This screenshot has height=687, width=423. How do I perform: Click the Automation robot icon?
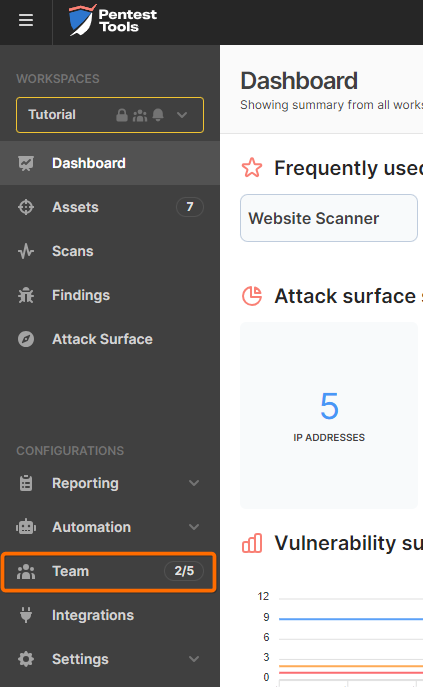26,527
